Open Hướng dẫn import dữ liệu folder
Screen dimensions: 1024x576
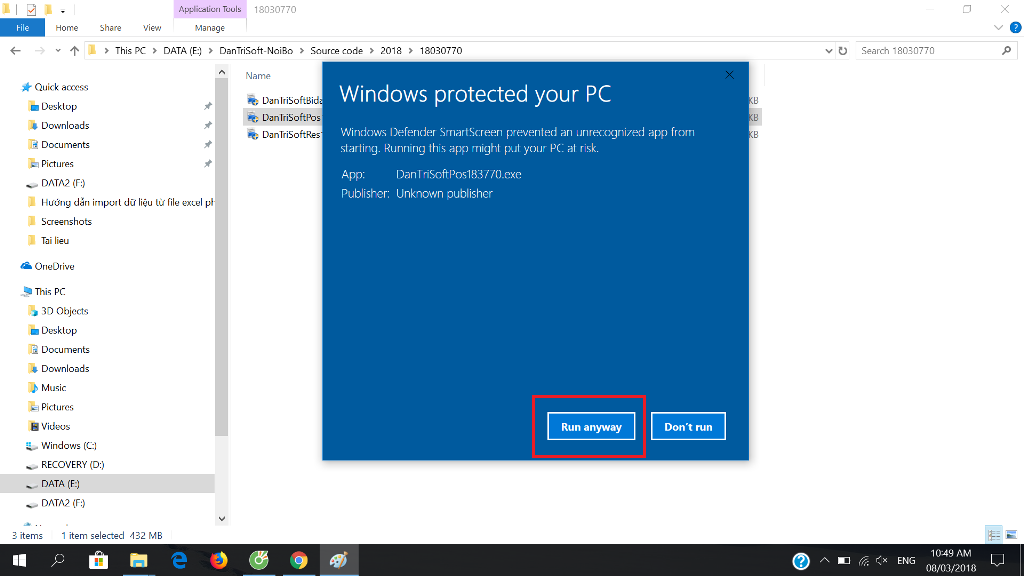(x=127, y=202)
